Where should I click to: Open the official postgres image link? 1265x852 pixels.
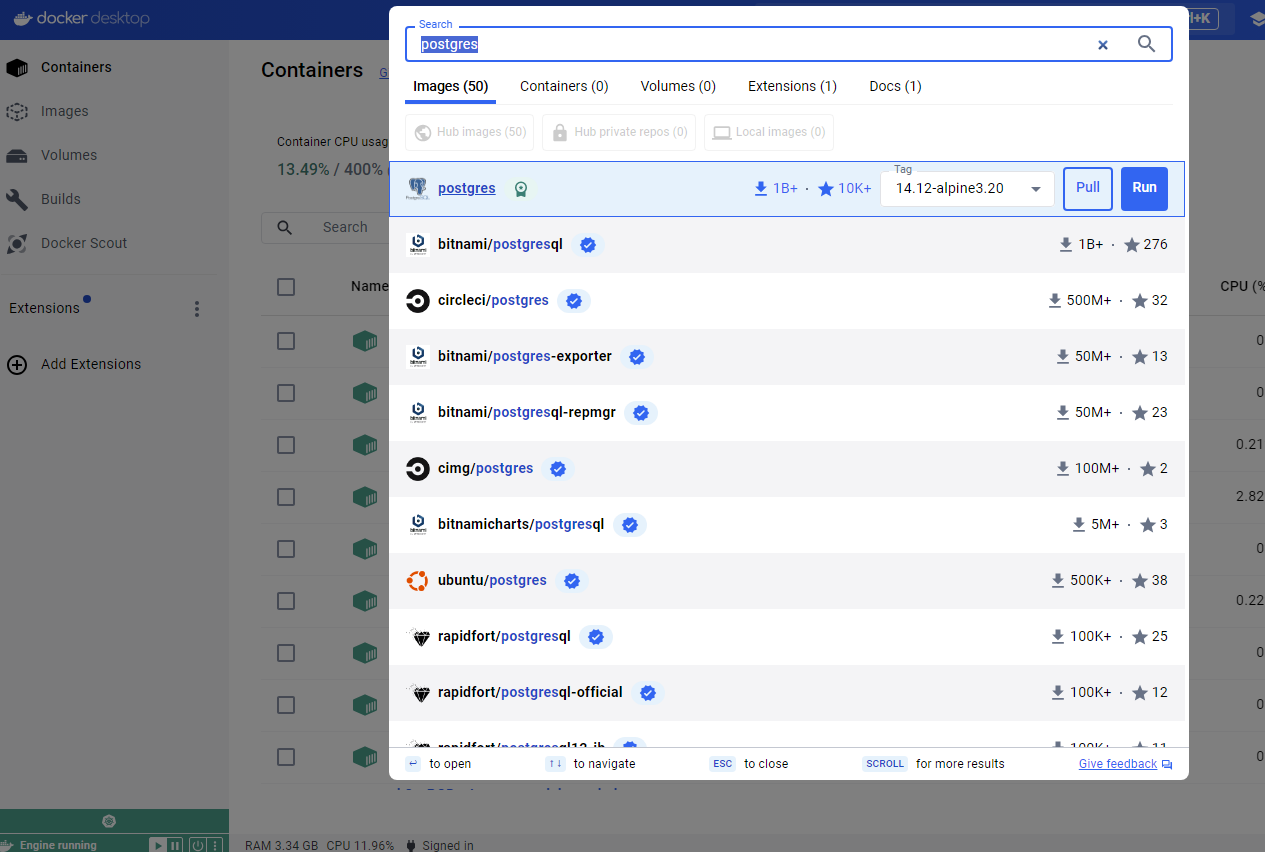[466, 188]
